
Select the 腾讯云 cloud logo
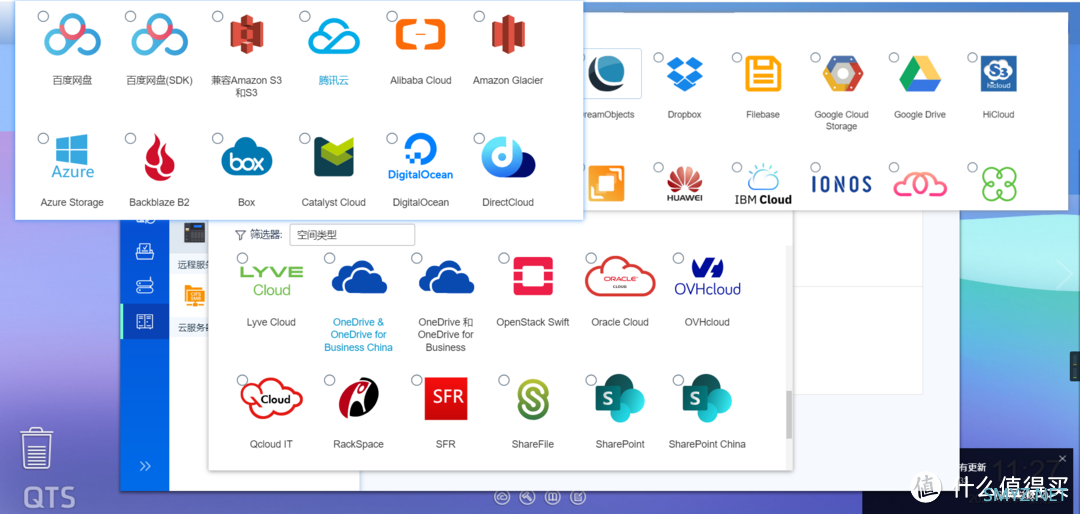point(334,36)
